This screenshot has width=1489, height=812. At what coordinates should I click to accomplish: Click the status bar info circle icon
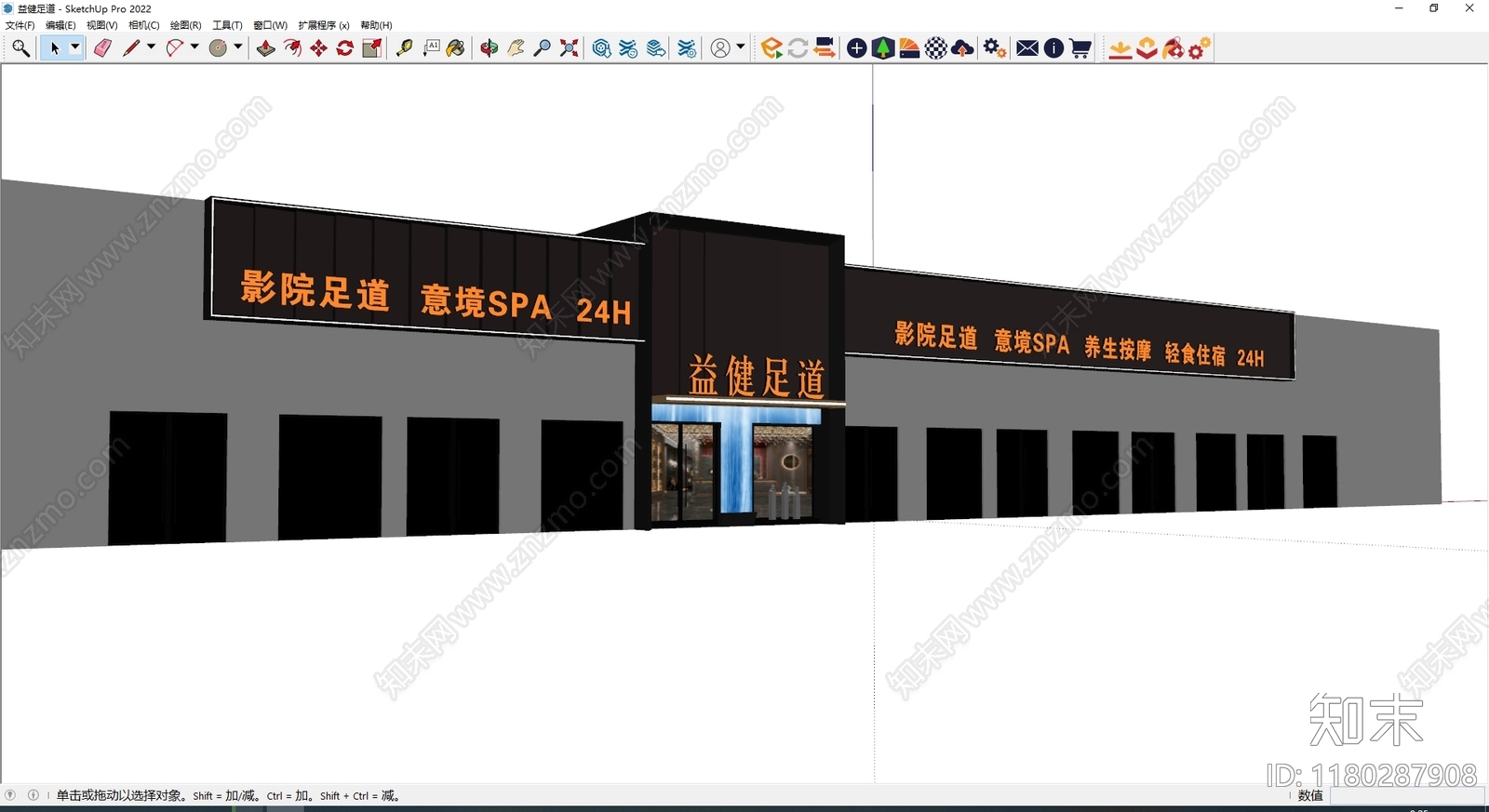tap(34, 795)
